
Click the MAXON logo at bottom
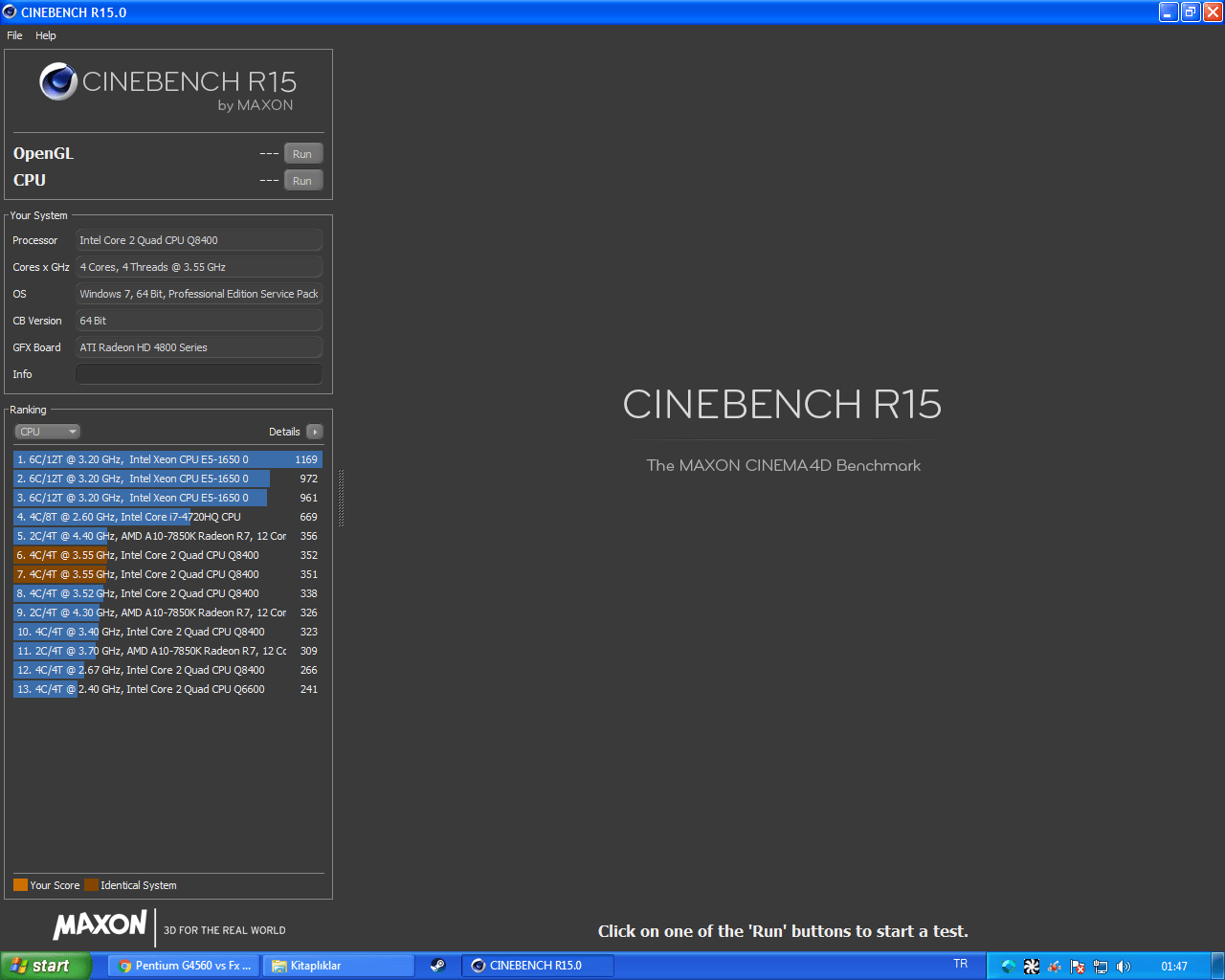pos(100,925)
